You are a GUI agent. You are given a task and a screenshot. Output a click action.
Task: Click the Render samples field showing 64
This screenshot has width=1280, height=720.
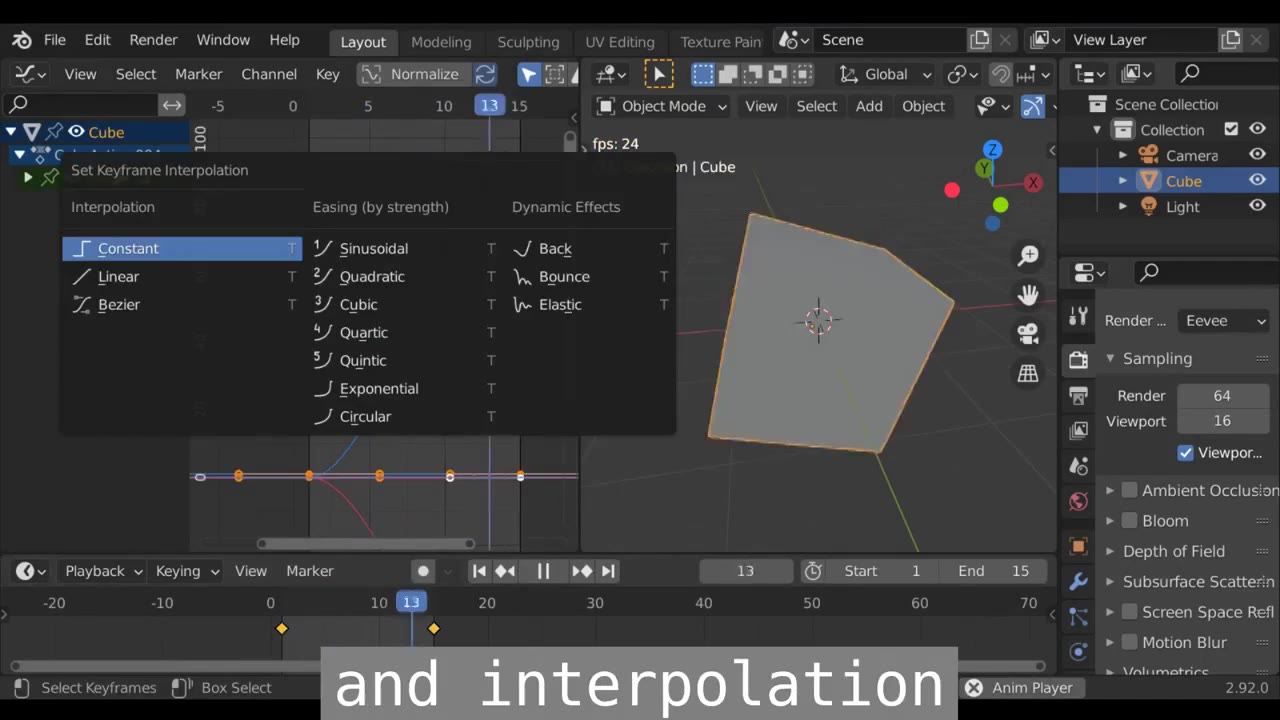tap(1222, 395)
